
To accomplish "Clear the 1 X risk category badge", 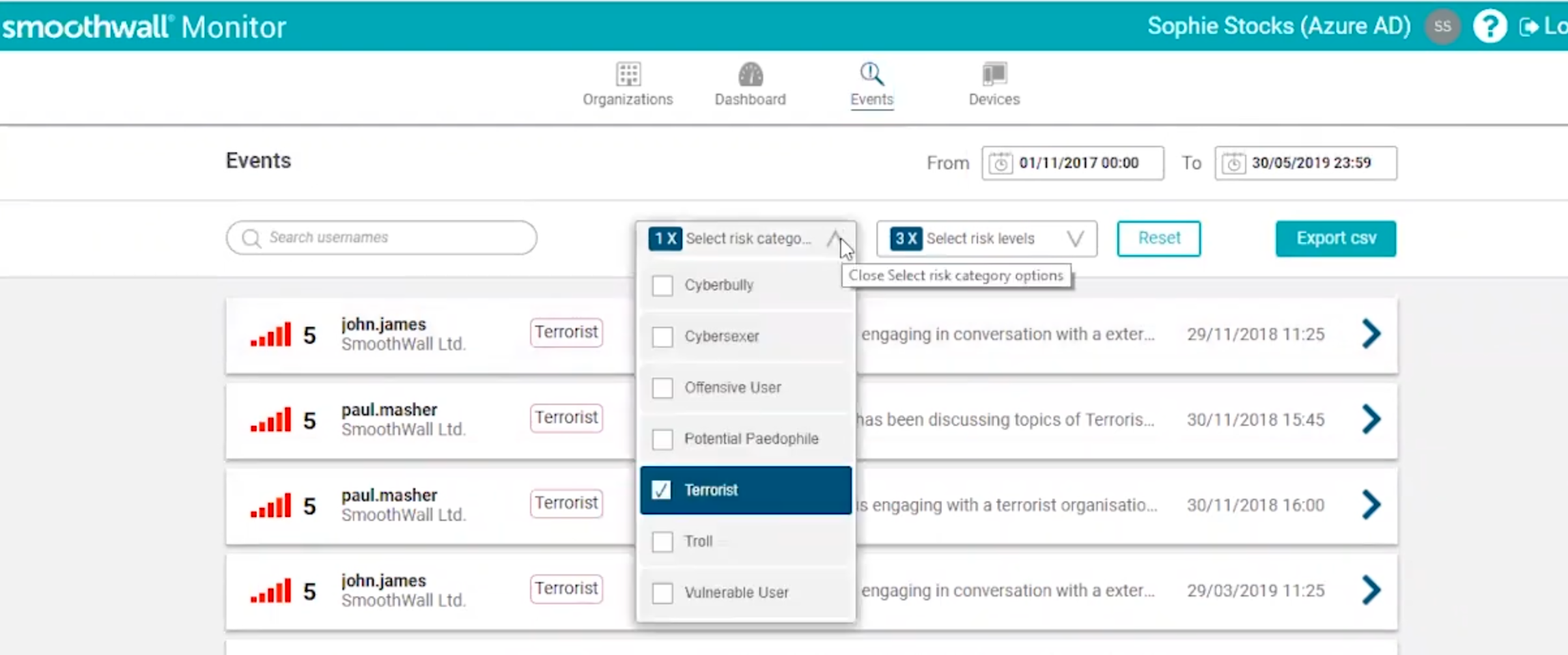I will (665, 238).
